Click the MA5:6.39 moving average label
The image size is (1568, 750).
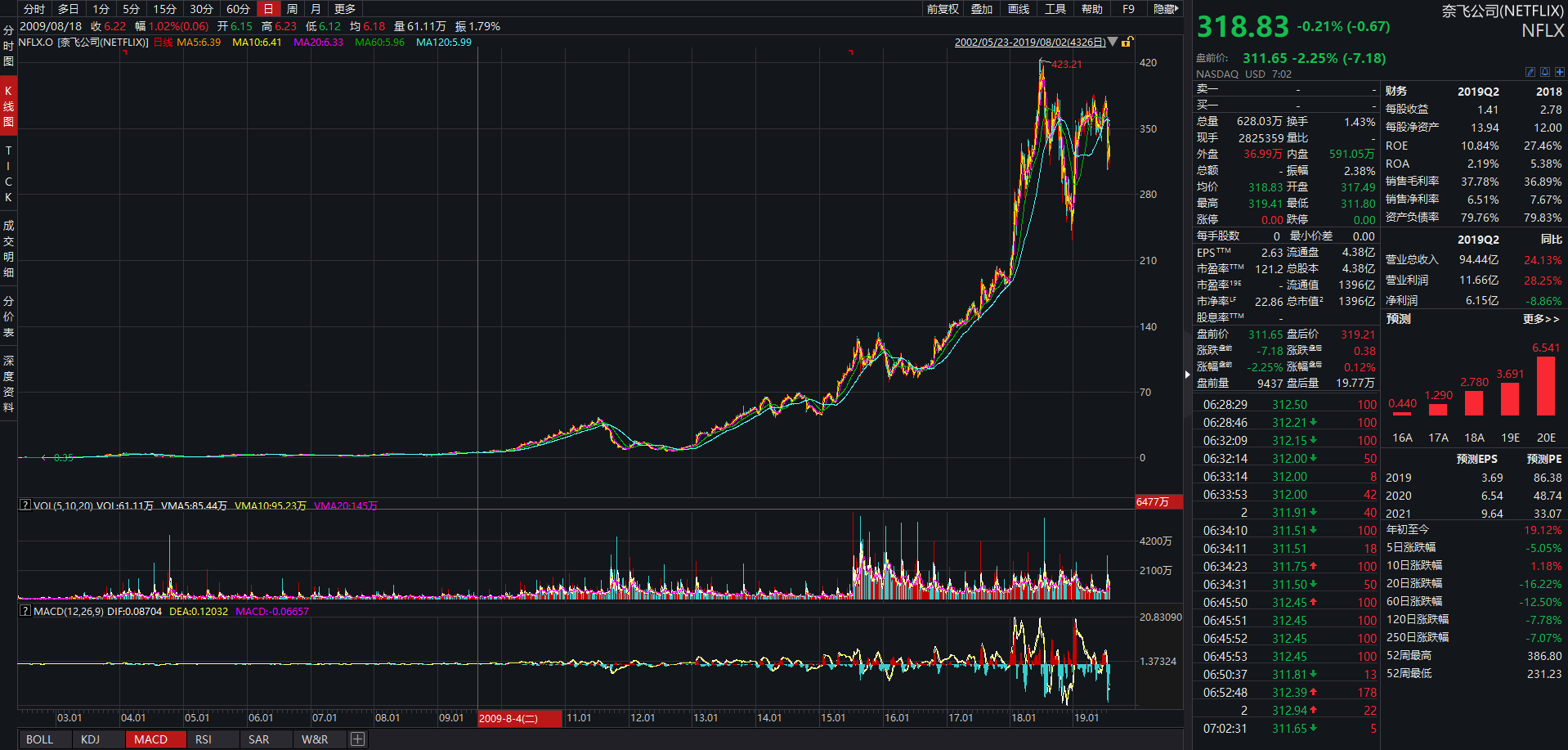[x=199, y=42]
